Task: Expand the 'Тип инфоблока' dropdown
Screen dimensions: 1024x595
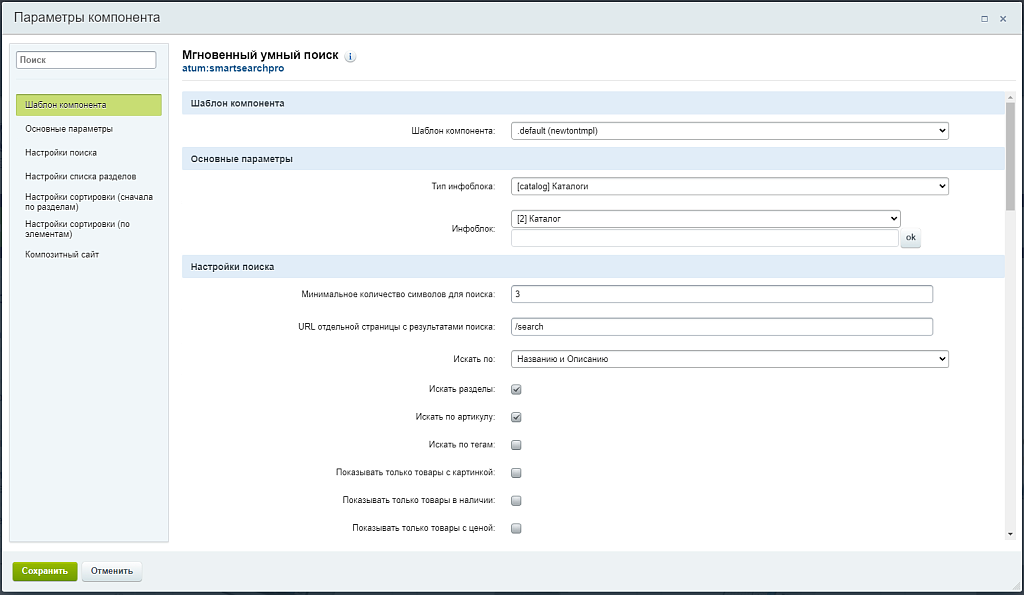Action: point(729,186)
